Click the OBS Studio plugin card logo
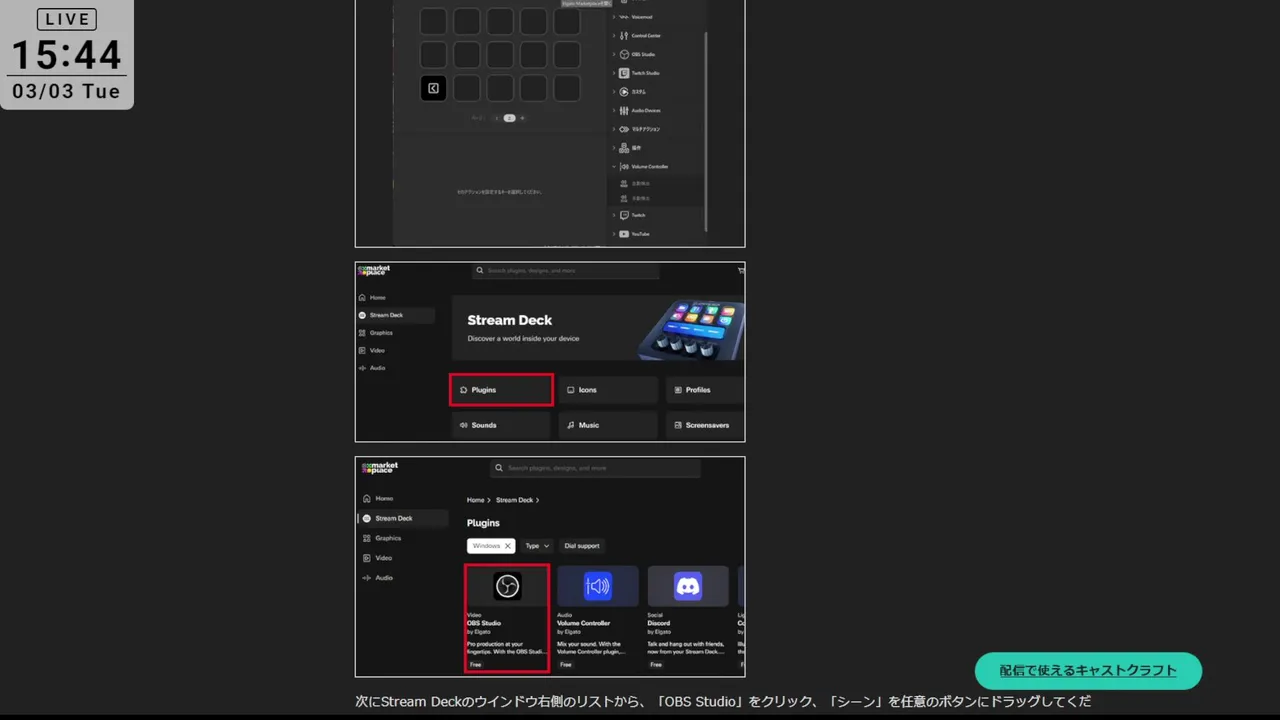This screenshot has height=720, width=1280. [x=507, y=586]
